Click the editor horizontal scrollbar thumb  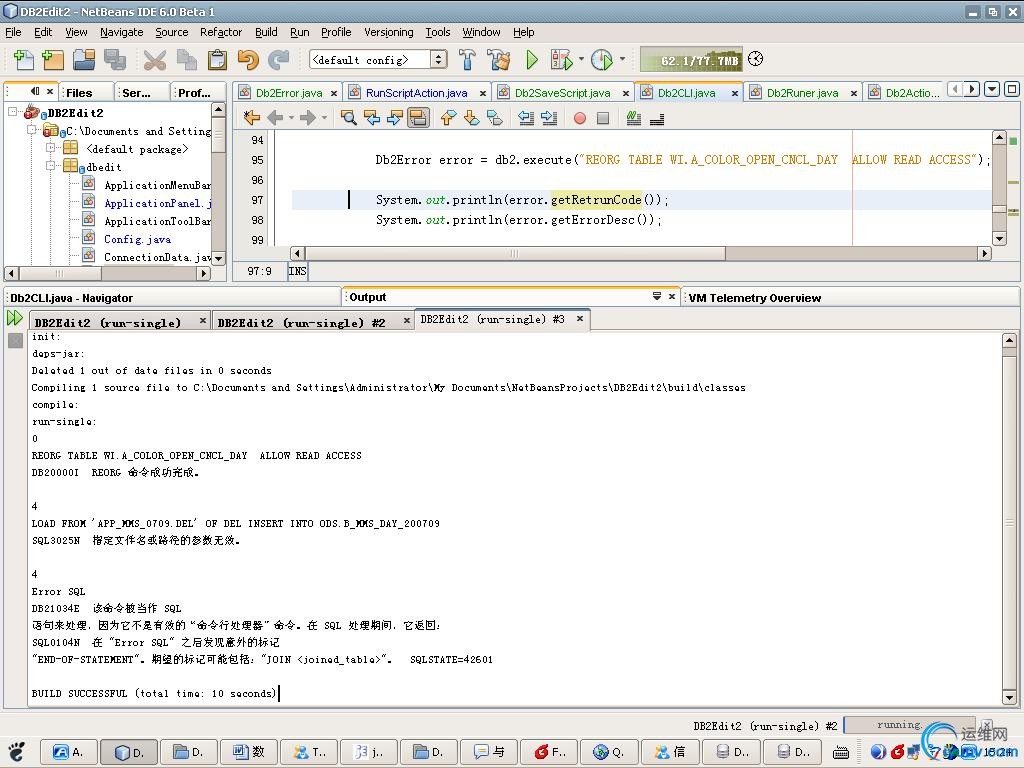[515, 253]
